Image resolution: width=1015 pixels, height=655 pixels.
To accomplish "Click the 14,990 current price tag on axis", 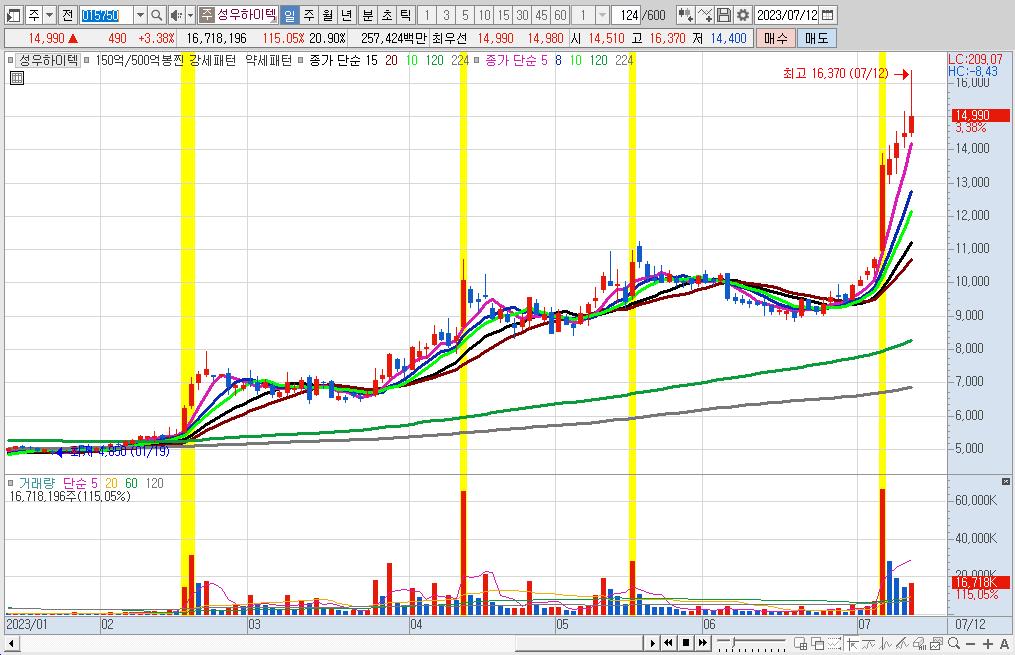I will tap(980, 115).
